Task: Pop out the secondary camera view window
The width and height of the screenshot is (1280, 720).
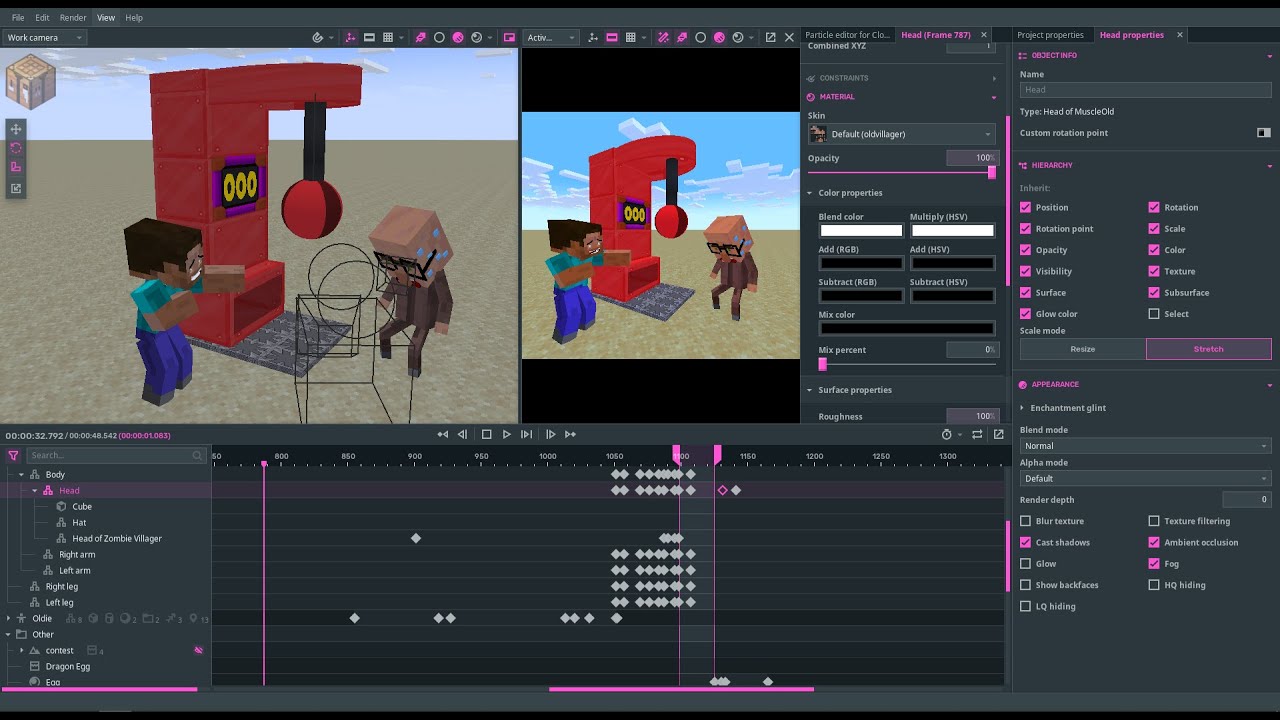Action: click(770, 37)
